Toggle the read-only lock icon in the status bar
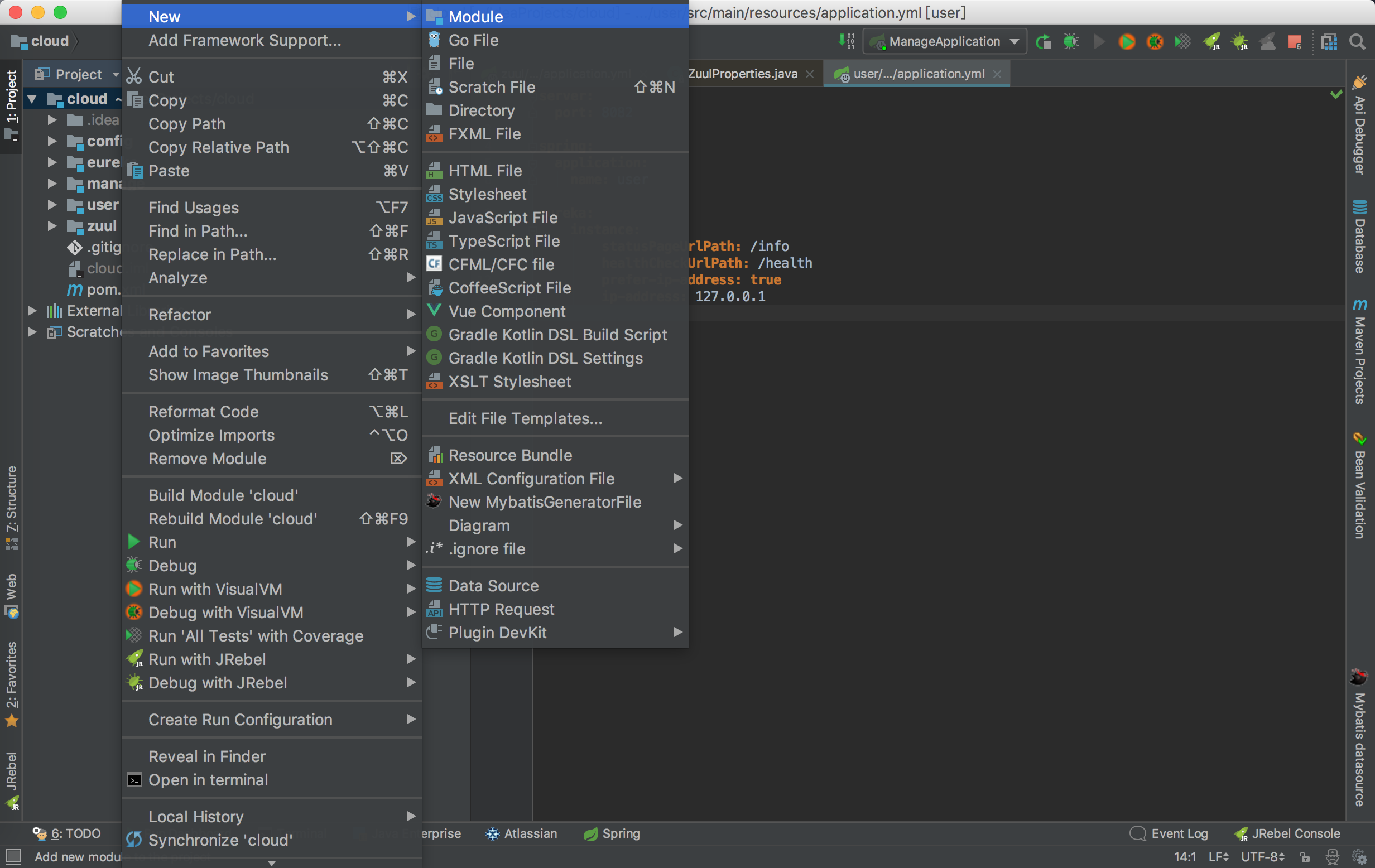Viewport: 1375px width, 868px height. (1305, 857)
